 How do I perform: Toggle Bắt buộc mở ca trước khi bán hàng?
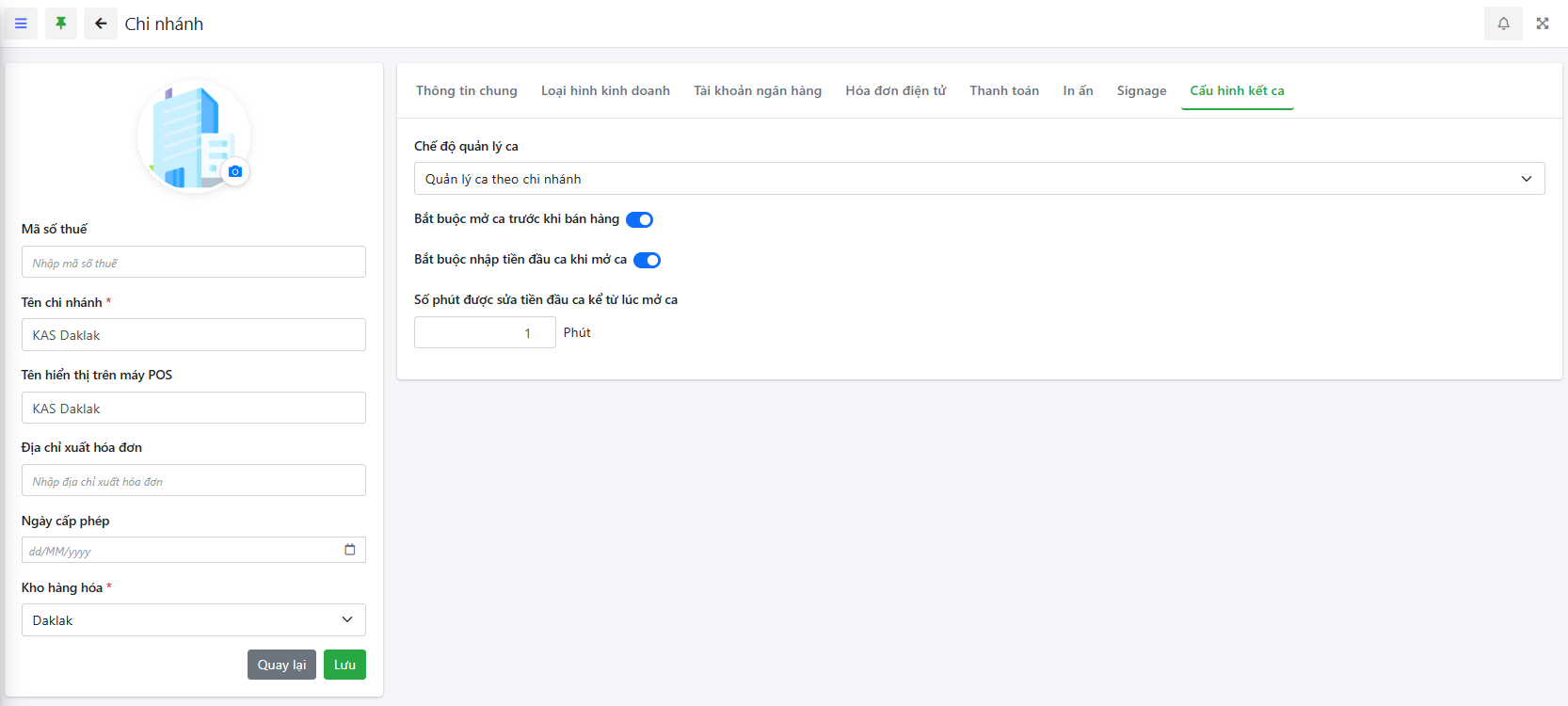tap(639, 219)
